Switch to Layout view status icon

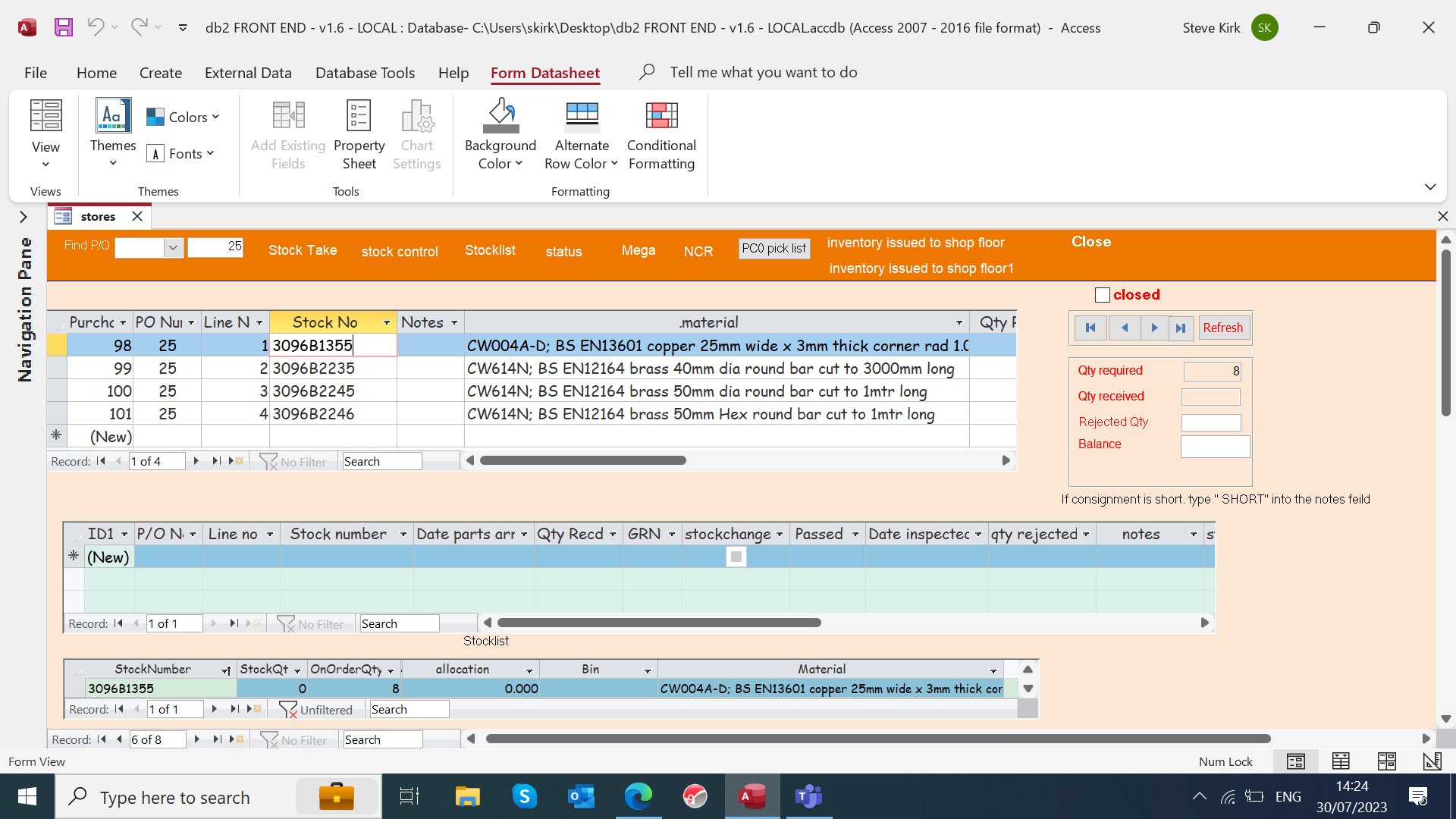1387,761
